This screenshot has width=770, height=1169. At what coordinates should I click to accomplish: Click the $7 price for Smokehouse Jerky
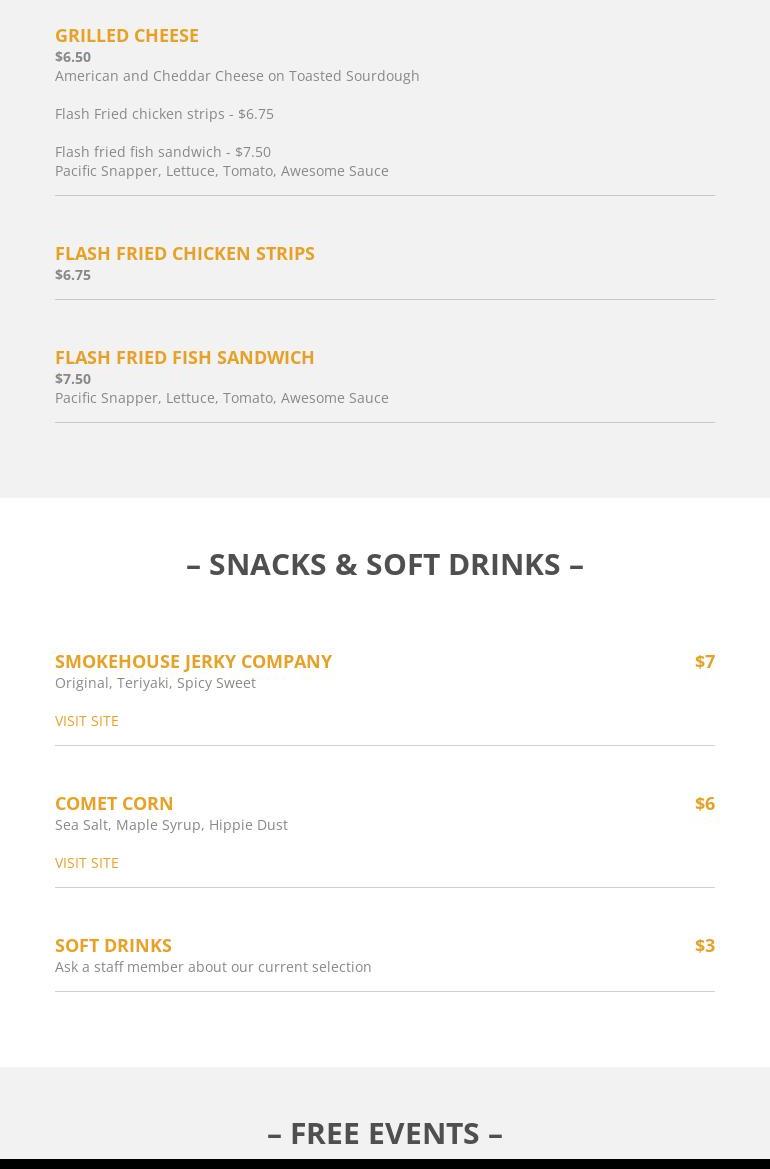pyautogui.click(x=704, y=661)
